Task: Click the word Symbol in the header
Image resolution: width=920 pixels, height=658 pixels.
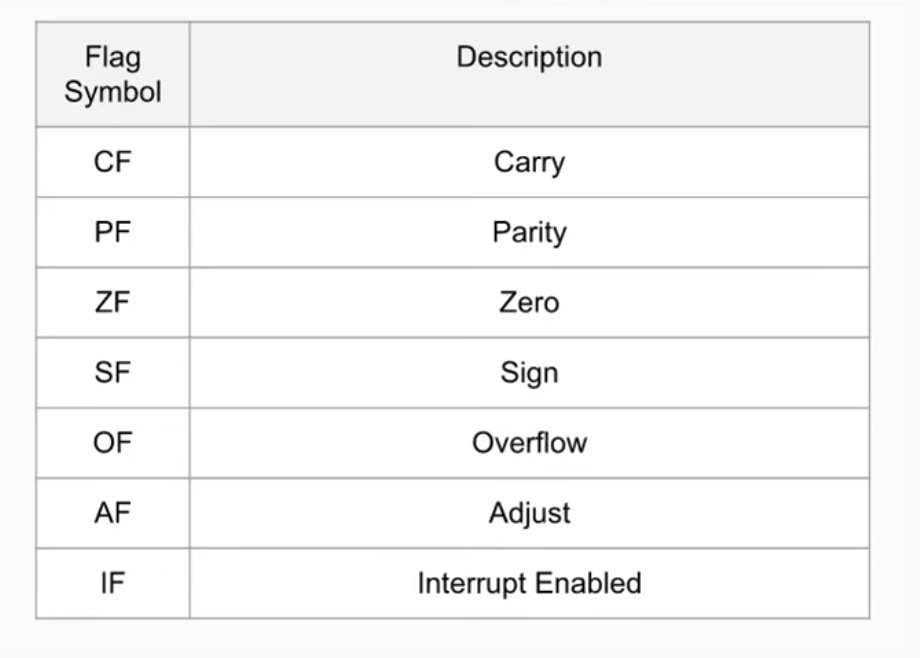Action: (112, 92)
